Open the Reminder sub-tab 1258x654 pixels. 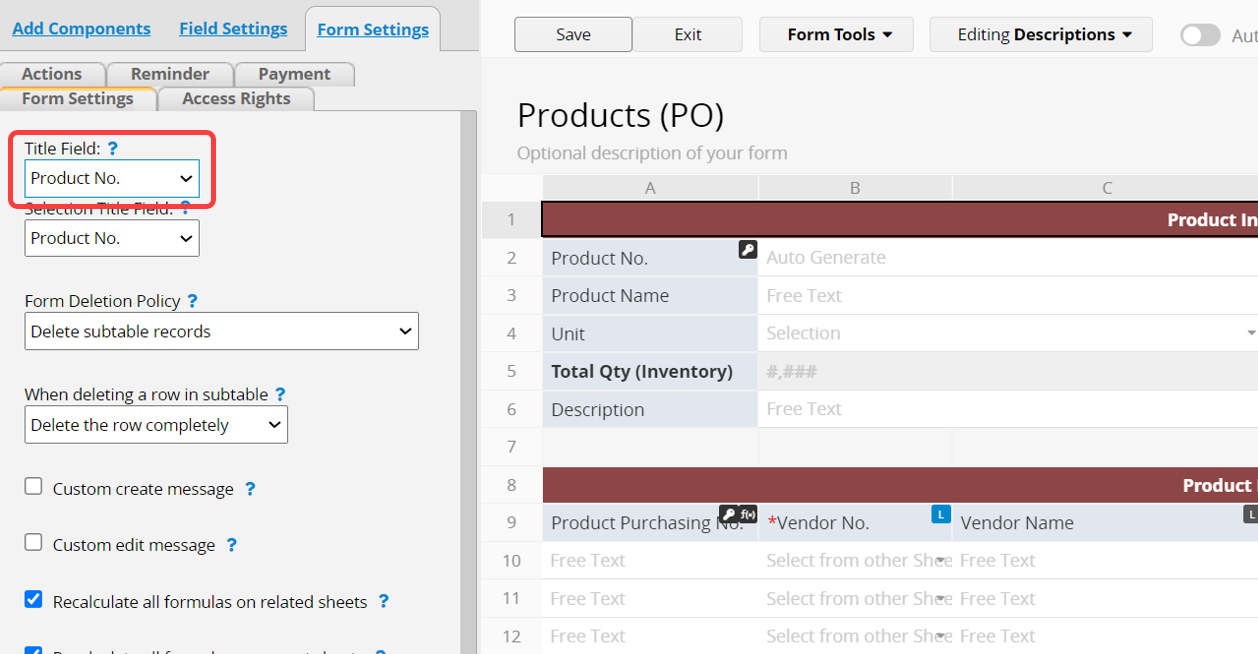pyautogui.click(x=170, y=74)
